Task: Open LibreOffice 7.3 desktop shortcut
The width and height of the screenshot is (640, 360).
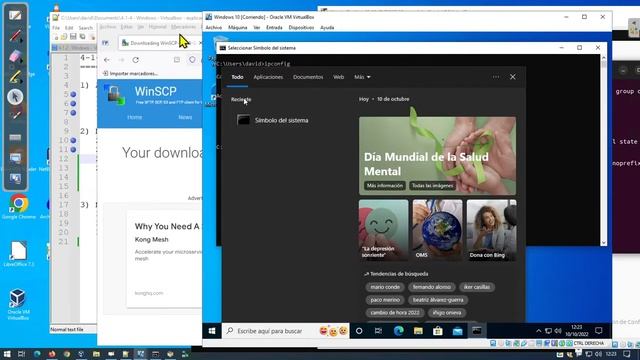Action: tap(19, 254)
